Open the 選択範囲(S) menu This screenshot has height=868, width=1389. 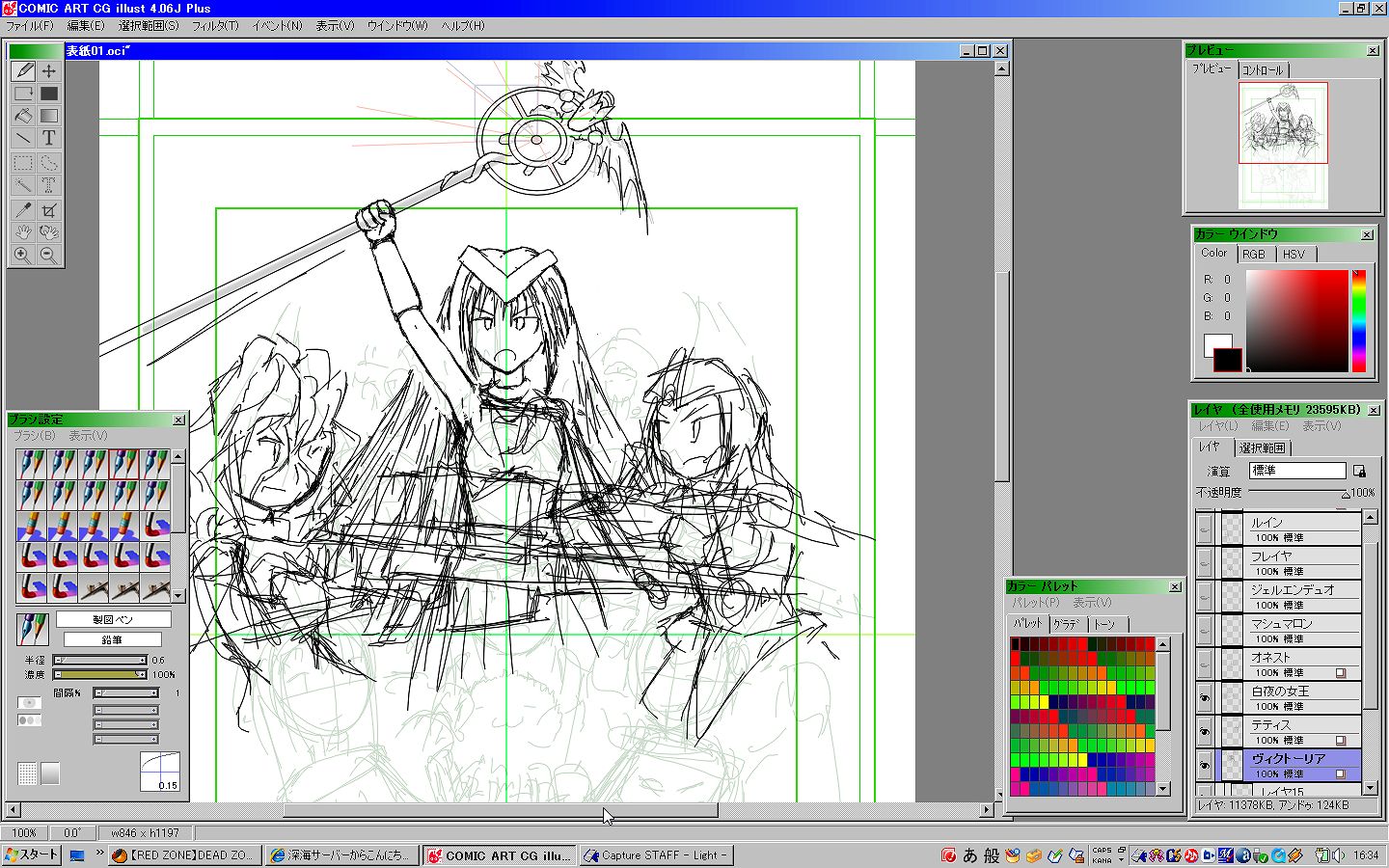149,26
